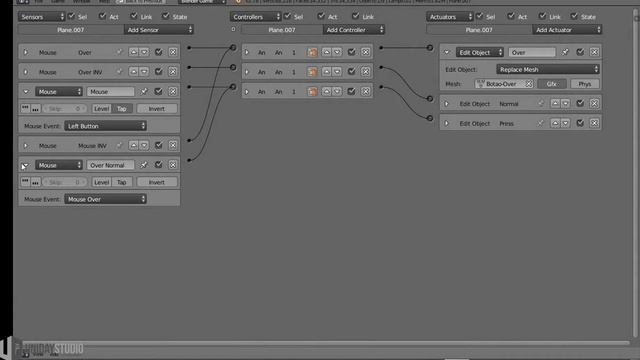Enable Level on Left Button sensor
Viewport: 640px width, 360px height.
(101, 109)
